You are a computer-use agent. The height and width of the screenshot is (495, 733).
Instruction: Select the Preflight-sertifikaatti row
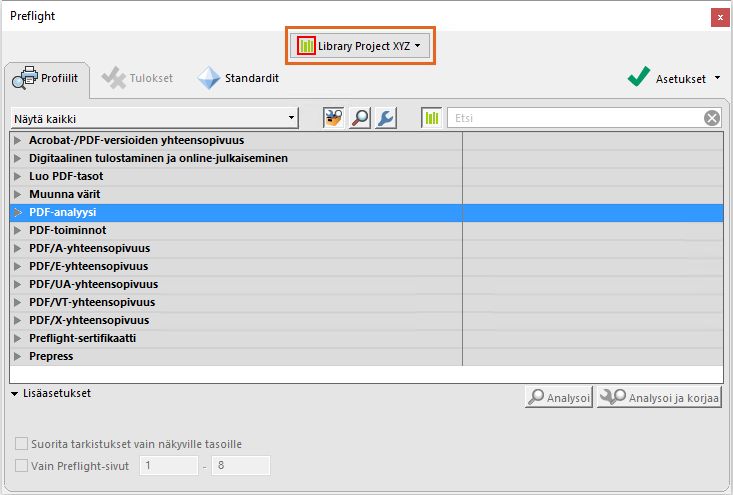coord(366,338)
